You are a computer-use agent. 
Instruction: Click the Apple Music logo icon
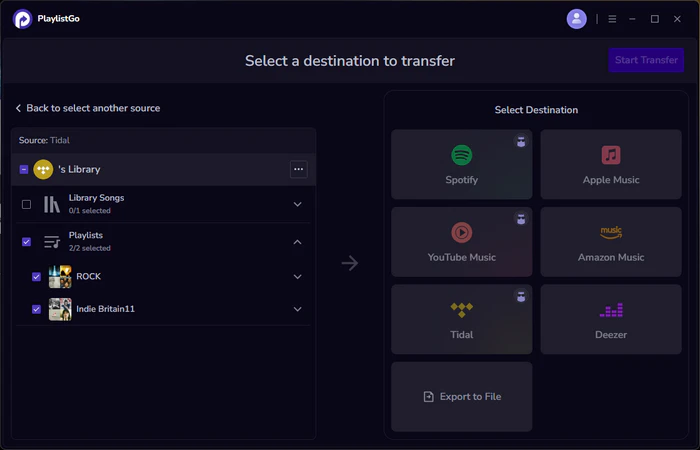click(611, 155)
